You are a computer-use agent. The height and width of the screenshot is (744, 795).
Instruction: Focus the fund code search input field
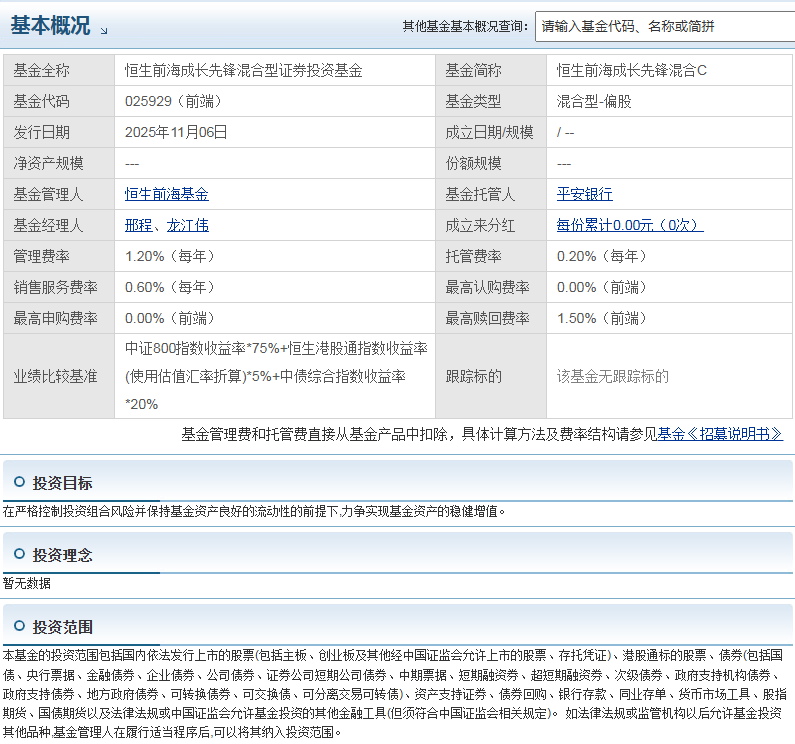coord(665,26)
